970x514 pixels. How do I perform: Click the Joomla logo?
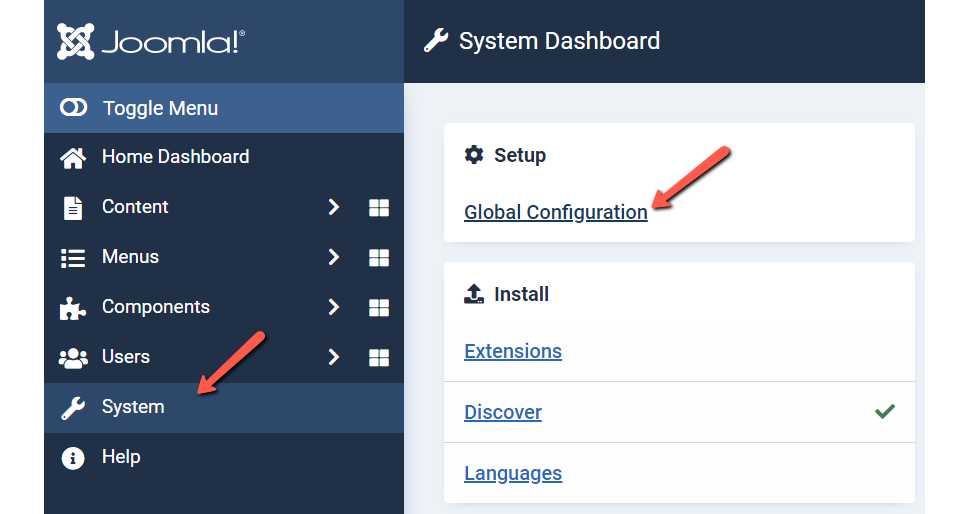[150, 41]
